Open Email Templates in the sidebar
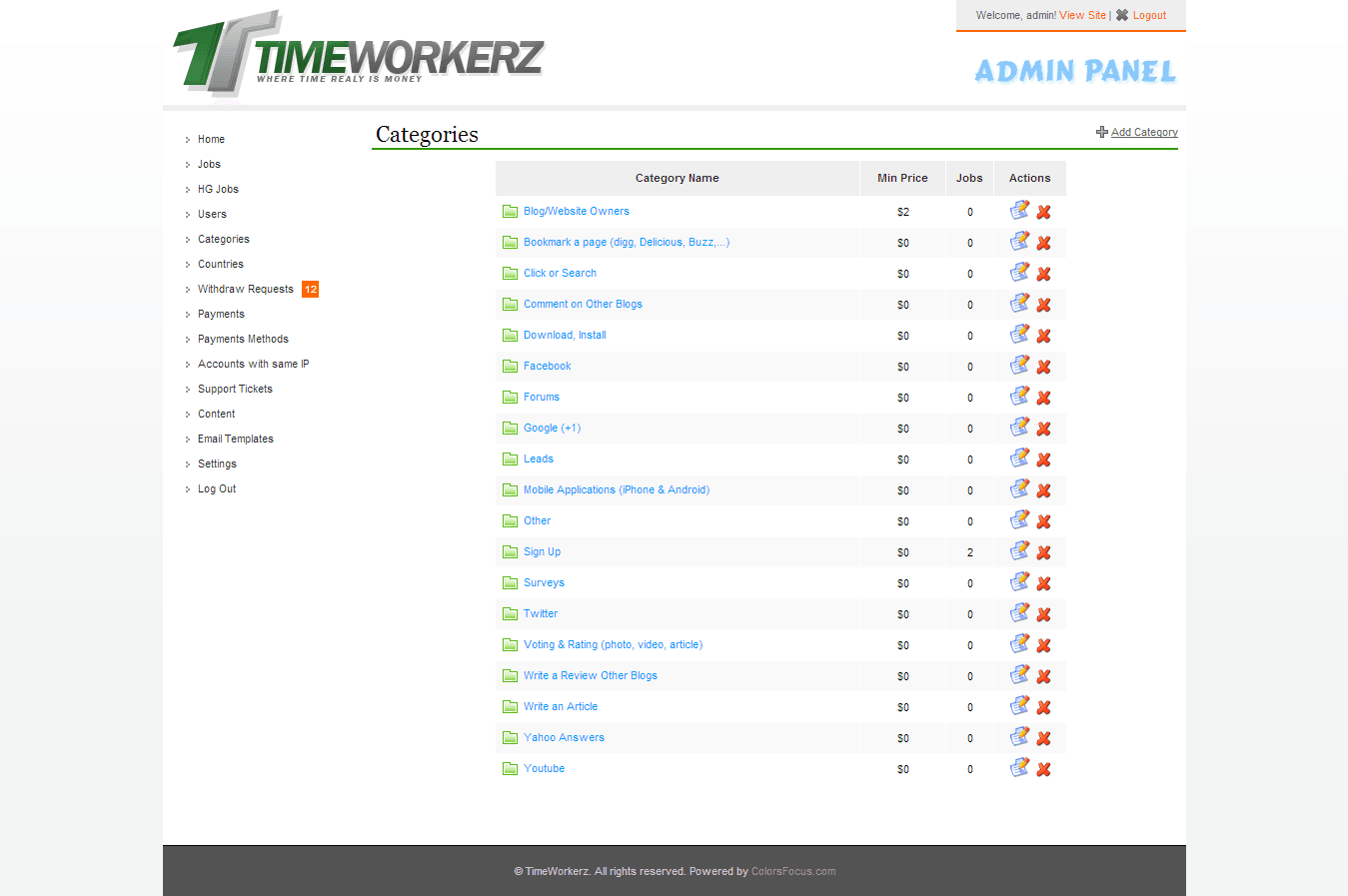1348x896 pixels. [236, 440]
